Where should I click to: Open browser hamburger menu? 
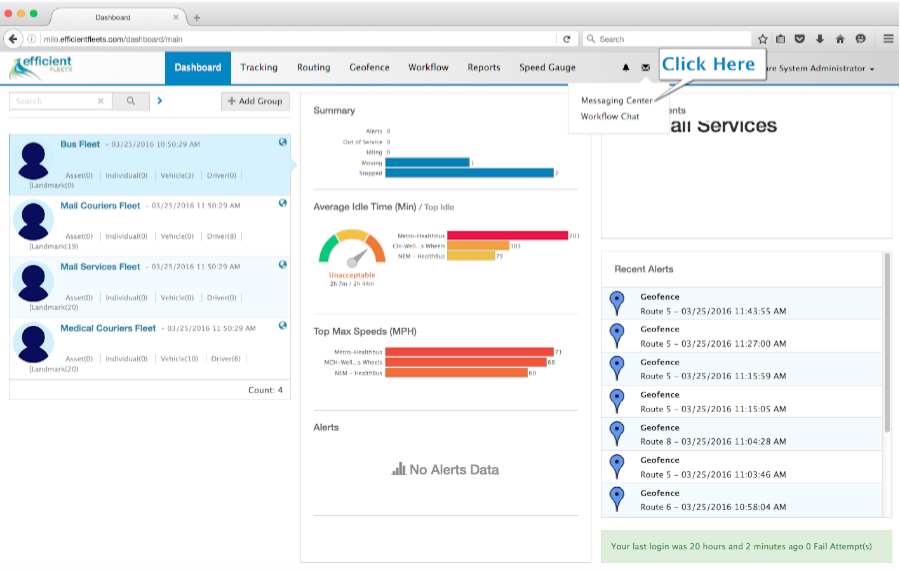click(x=888, y=39)
